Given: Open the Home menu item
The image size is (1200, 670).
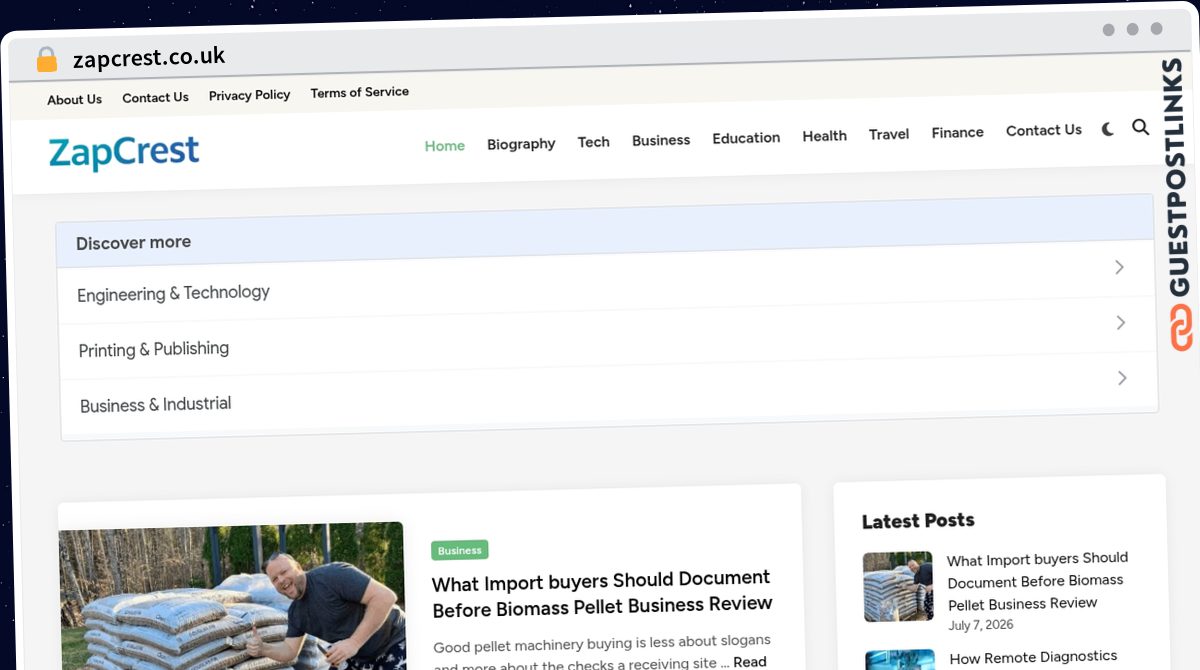Looking at the screenshot, I should point(445,146).
